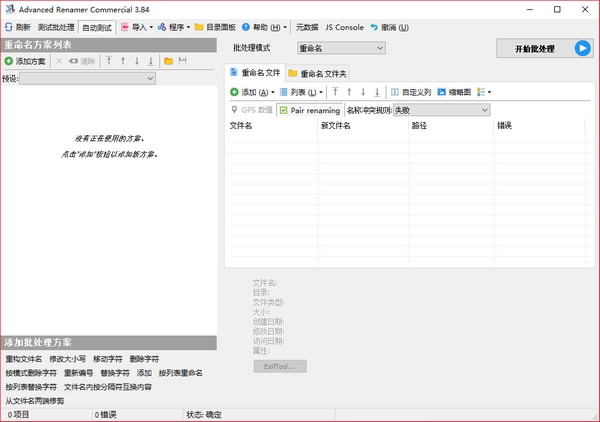Click the 重构文件名 method link

23,358
